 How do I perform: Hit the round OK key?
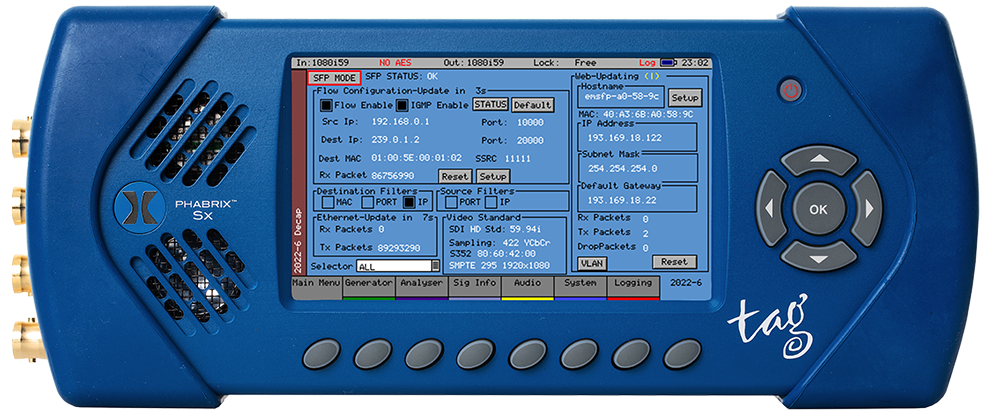point(818,209)
